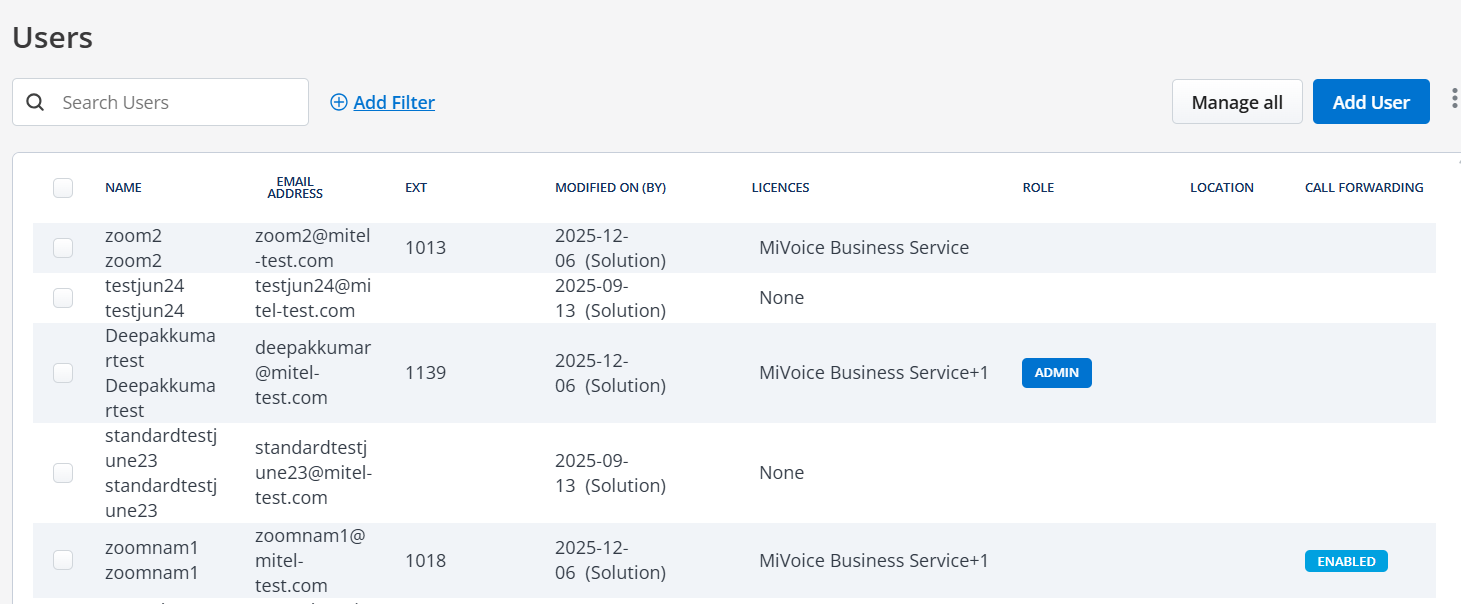The height and width of the screenshot is (604, 1461).
Task: Click the Role column header
Action: pyautogui.click(x=1038, y=188)
